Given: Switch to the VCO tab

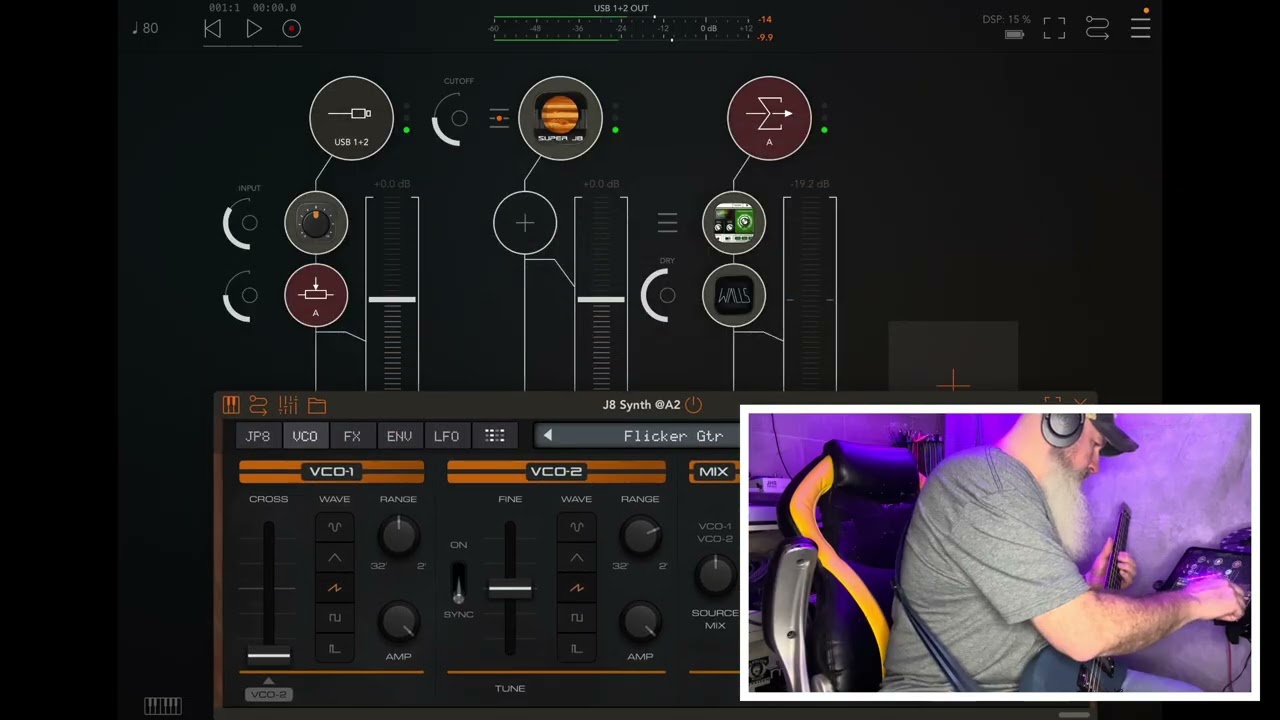Looking at the screenshot, I should pyautogui.click(x=305, y=436).
